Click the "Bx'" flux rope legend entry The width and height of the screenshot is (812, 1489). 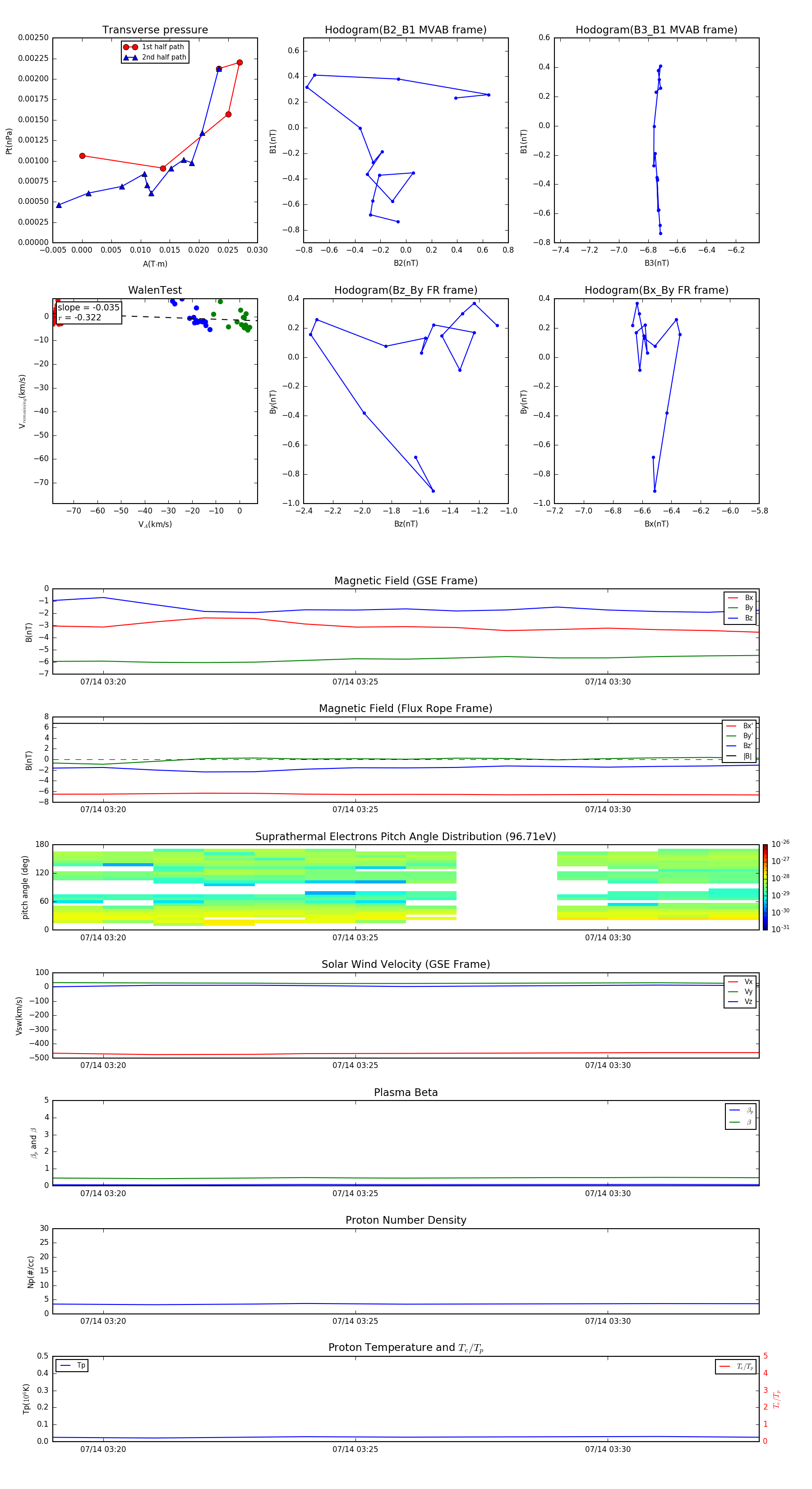739,726
